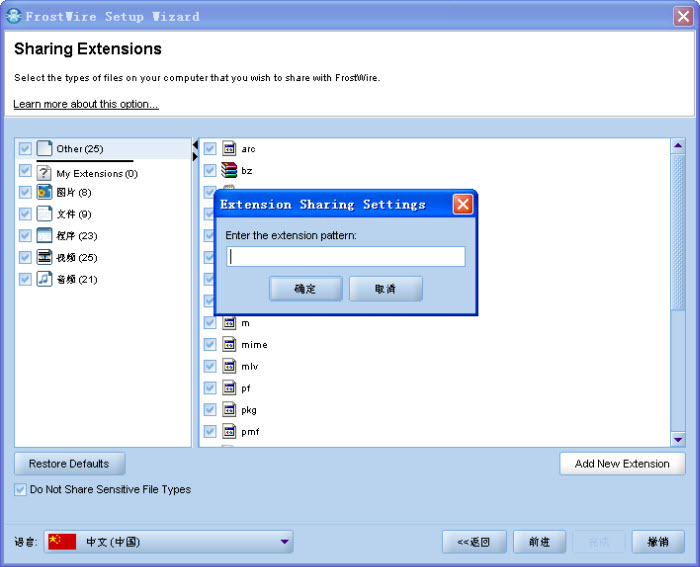700x567 pixels.
Task: Click Add New Extension button
Action: [622, 464]
